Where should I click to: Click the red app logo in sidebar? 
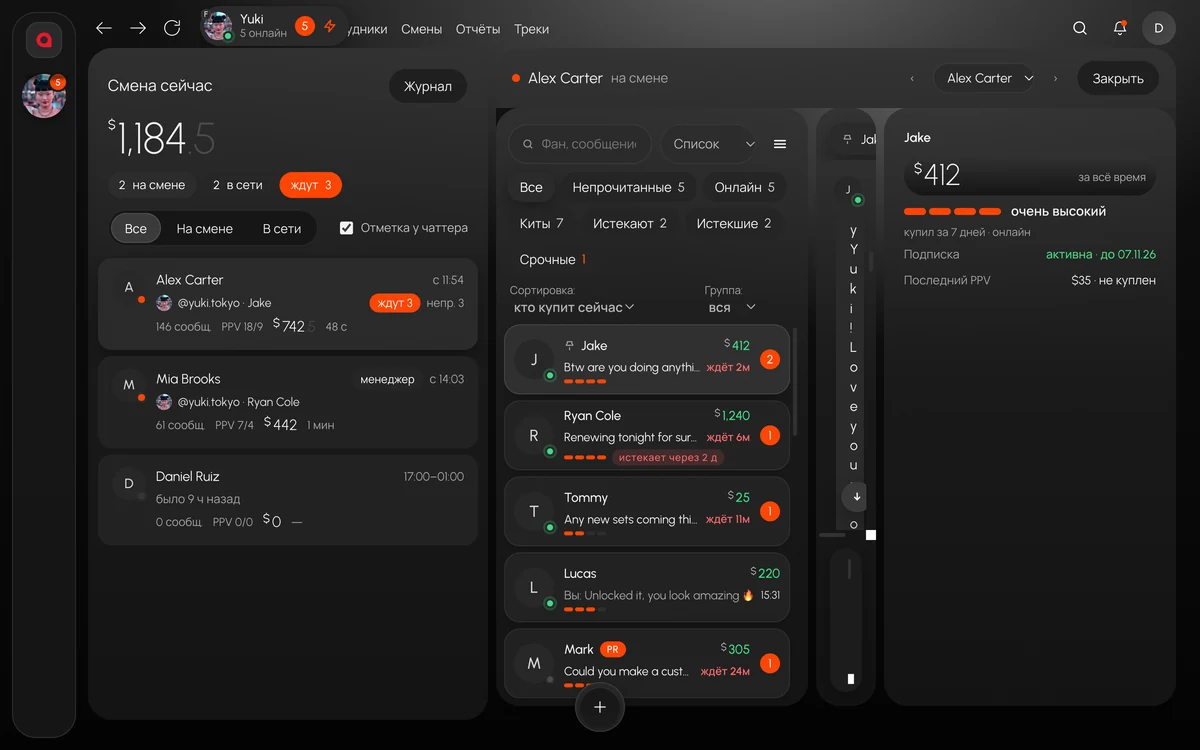click(44, 40)
